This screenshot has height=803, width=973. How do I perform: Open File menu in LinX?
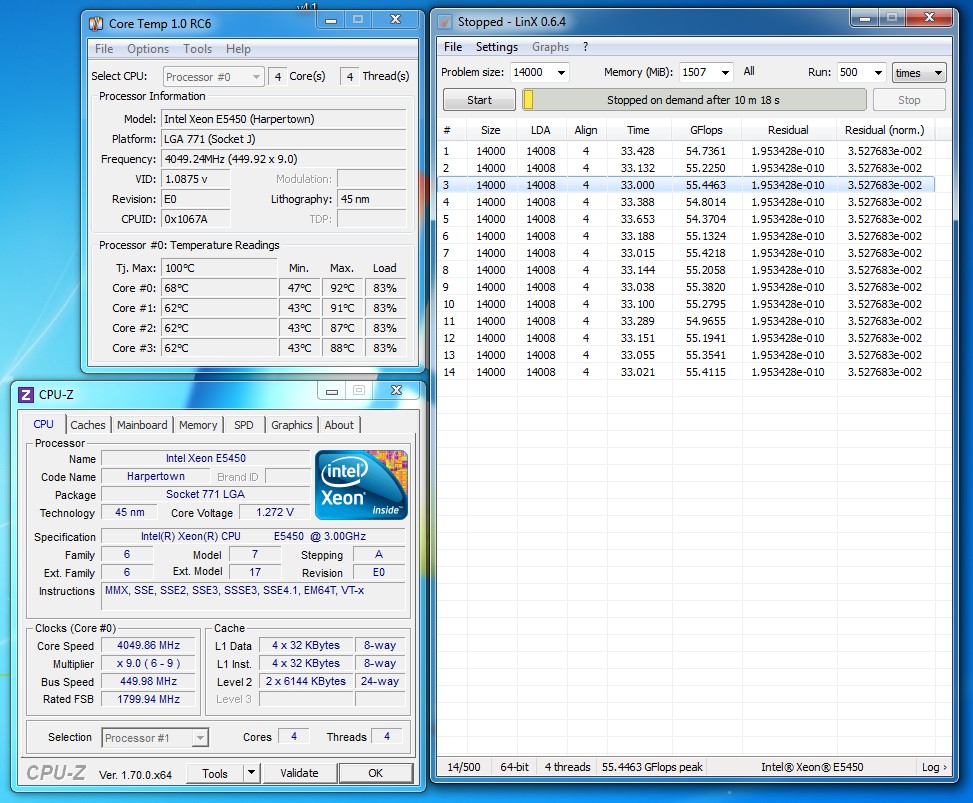pyautogui.click(x=453, y=47)
